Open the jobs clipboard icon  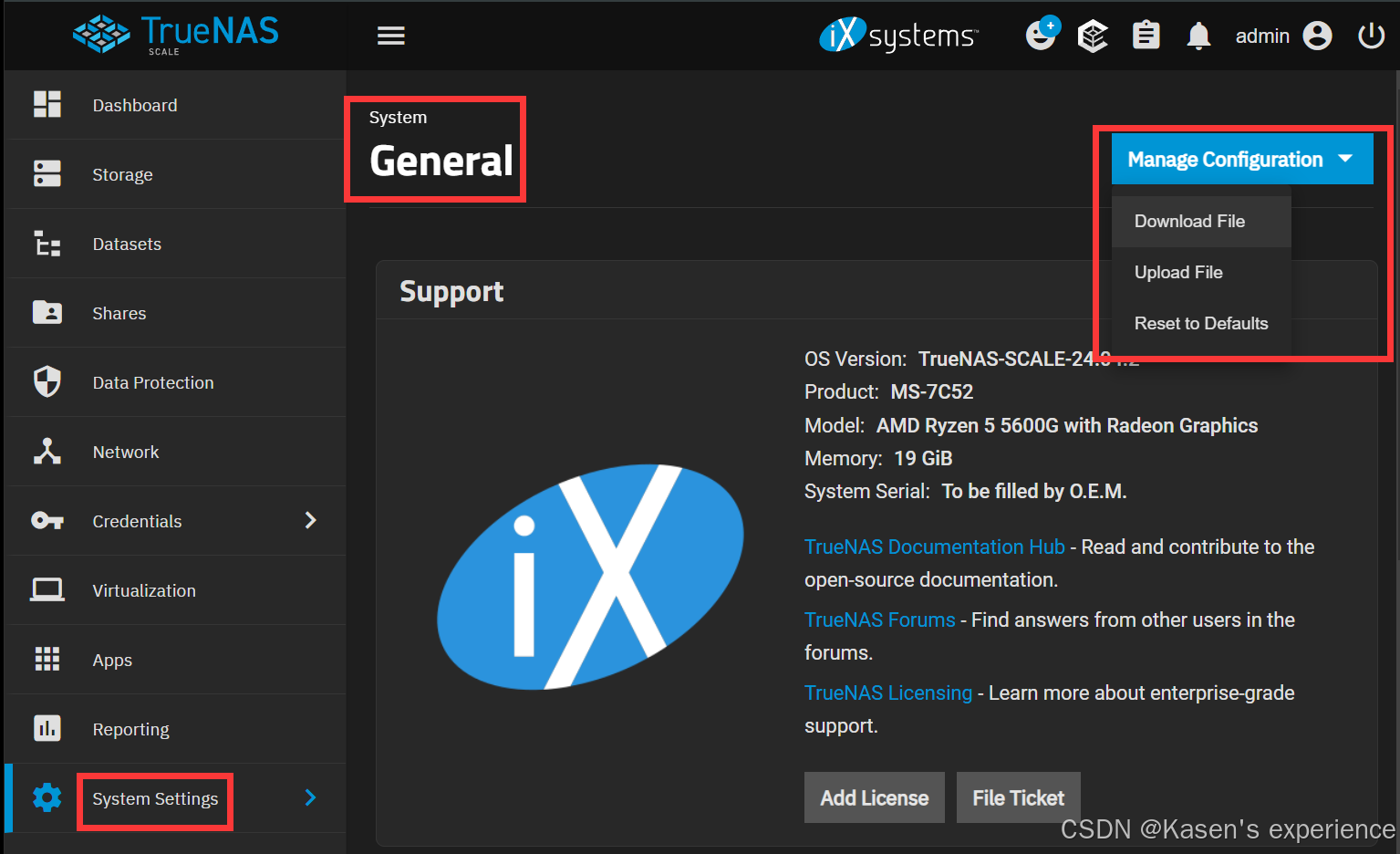(x=1146, y=36)
